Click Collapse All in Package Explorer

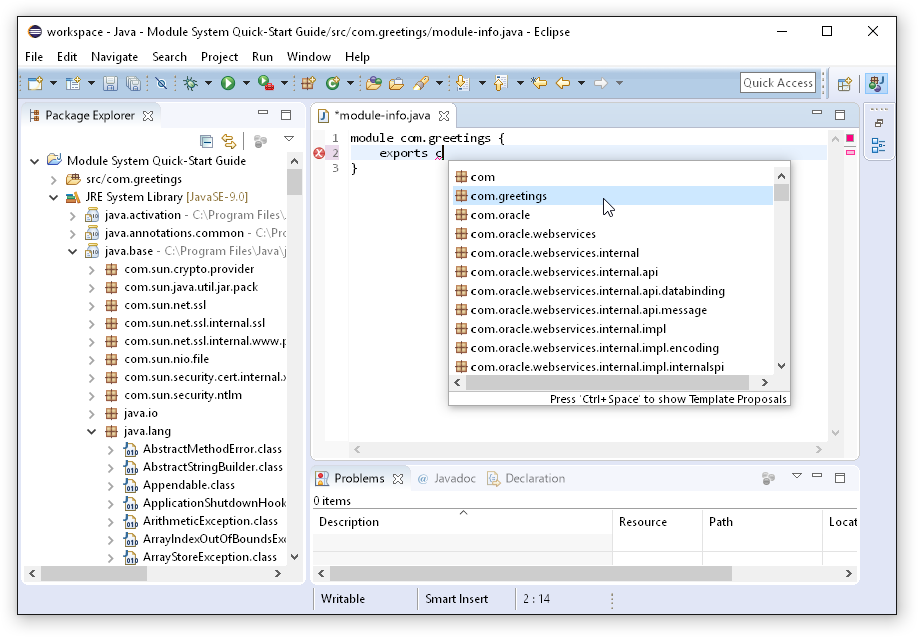tap(207, 141)
